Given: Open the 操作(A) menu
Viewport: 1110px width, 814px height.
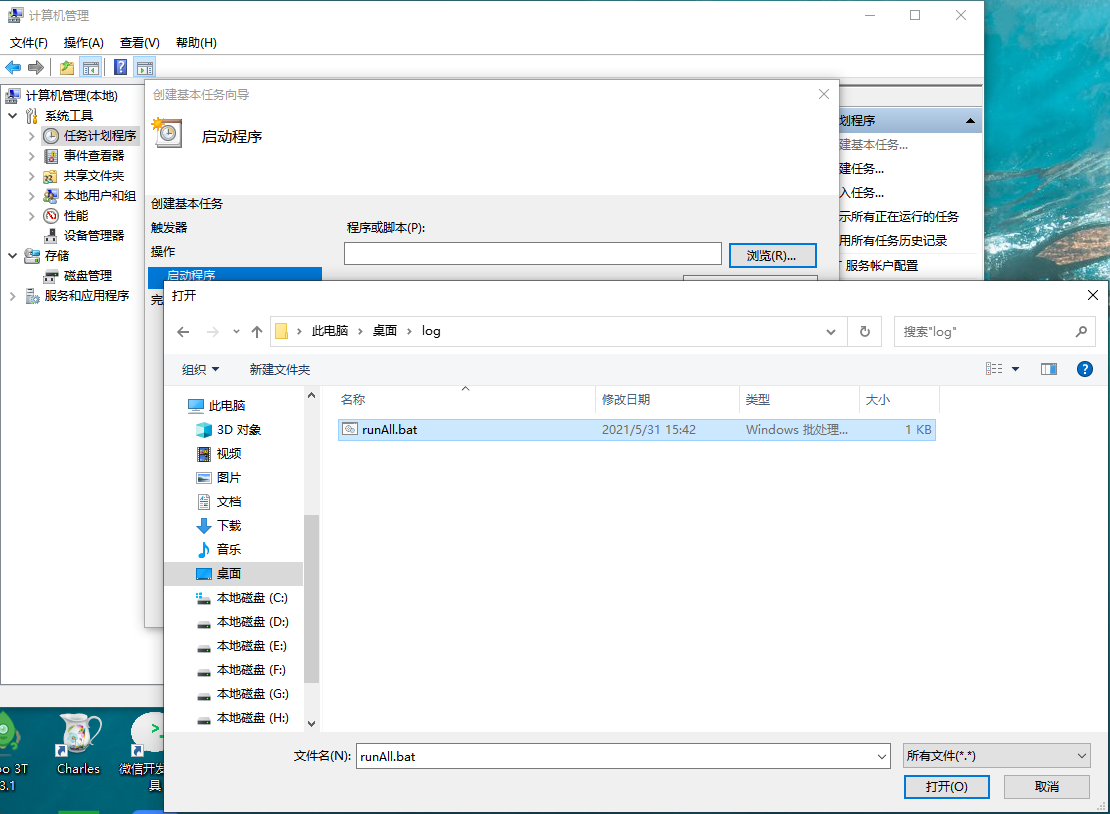Looking at the screenshot, I should pyautogui.click(x=84, y=42).
